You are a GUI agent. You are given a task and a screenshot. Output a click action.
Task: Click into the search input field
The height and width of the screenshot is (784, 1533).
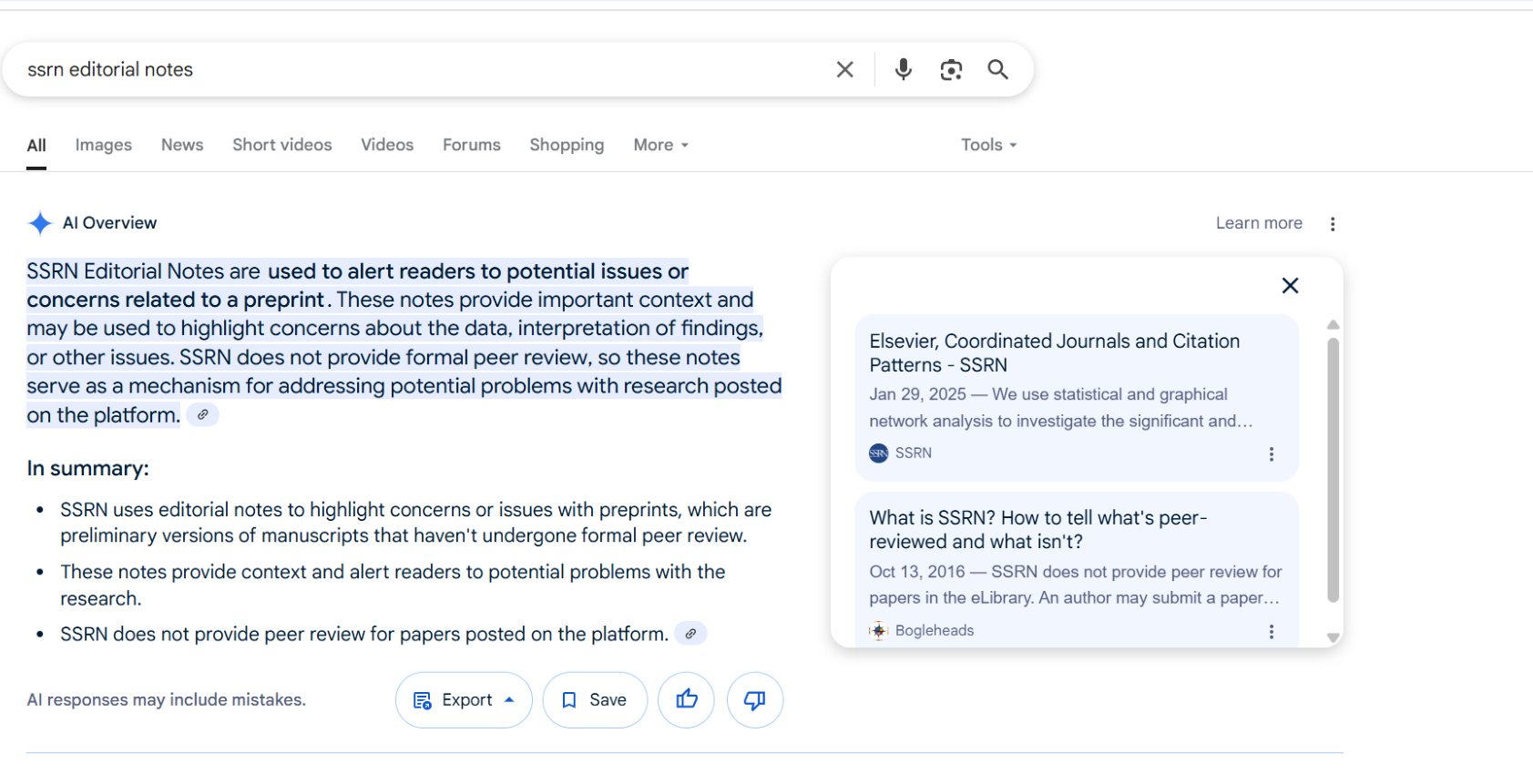[410, 70]
